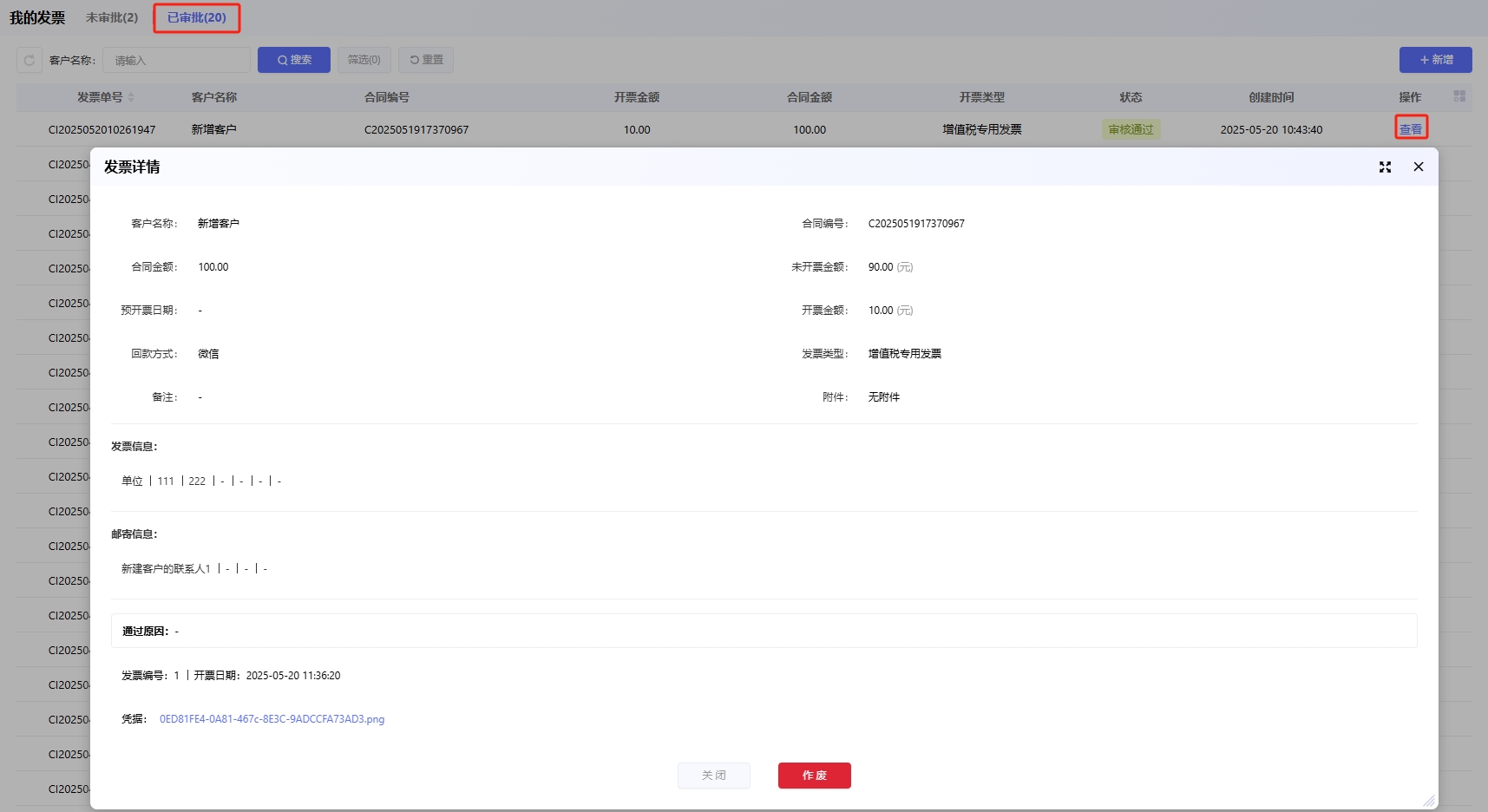Click the 创建时间 column header
The image size is (1488, 812).
pyautogui.click(x=1271, y=97)
